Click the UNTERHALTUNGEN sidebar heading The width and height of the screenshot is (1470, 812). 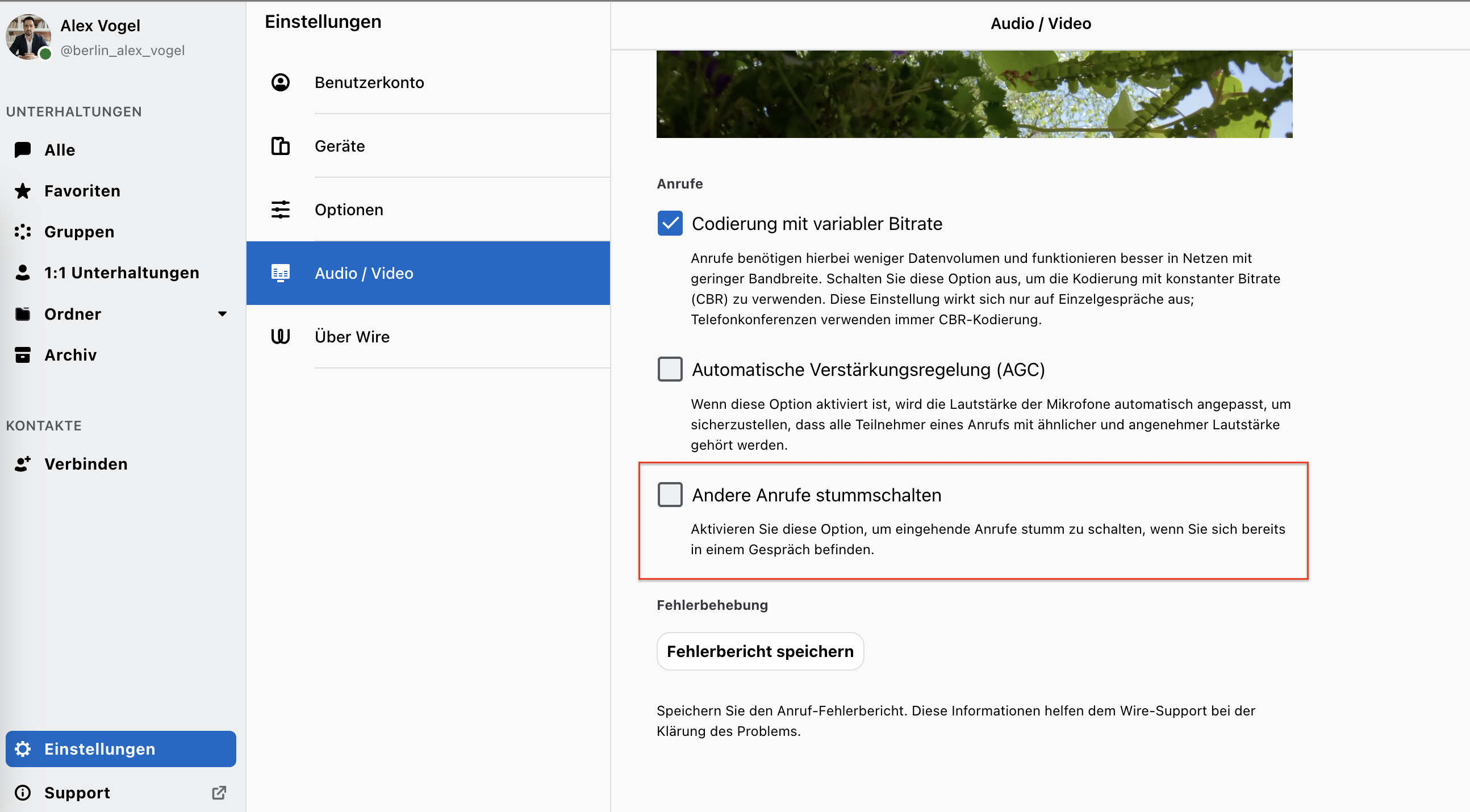(x=74, y=112)
